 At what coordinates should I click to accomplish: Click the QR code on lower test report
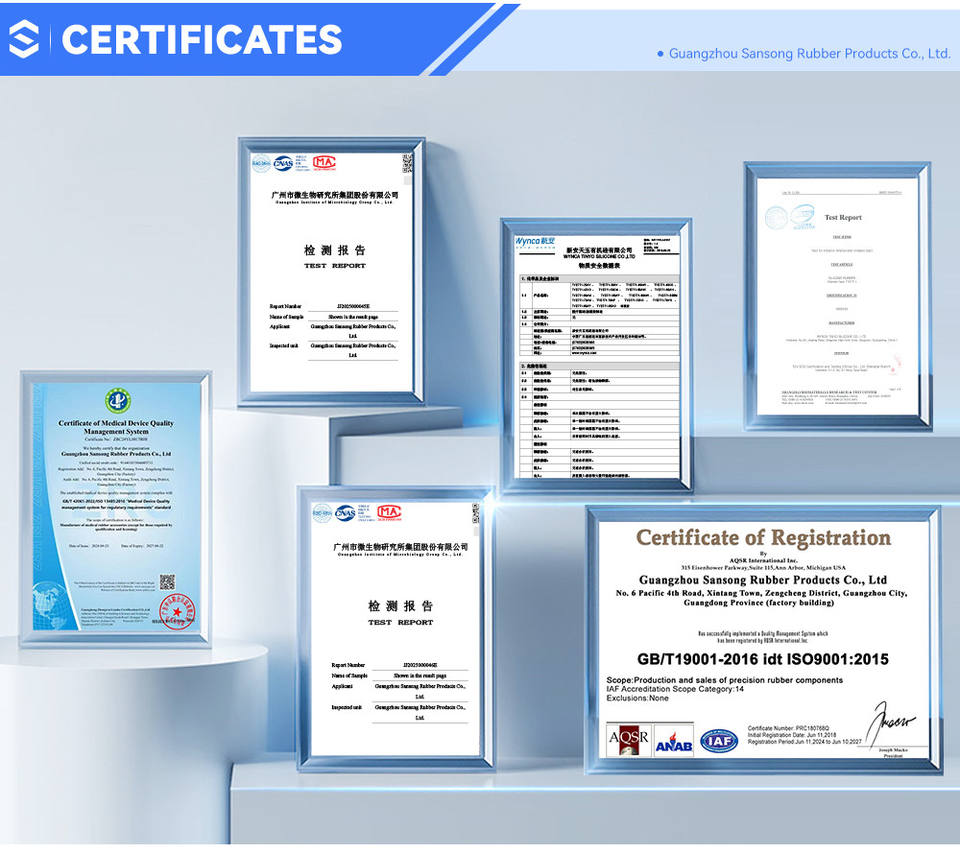click(x=475, y=513)
